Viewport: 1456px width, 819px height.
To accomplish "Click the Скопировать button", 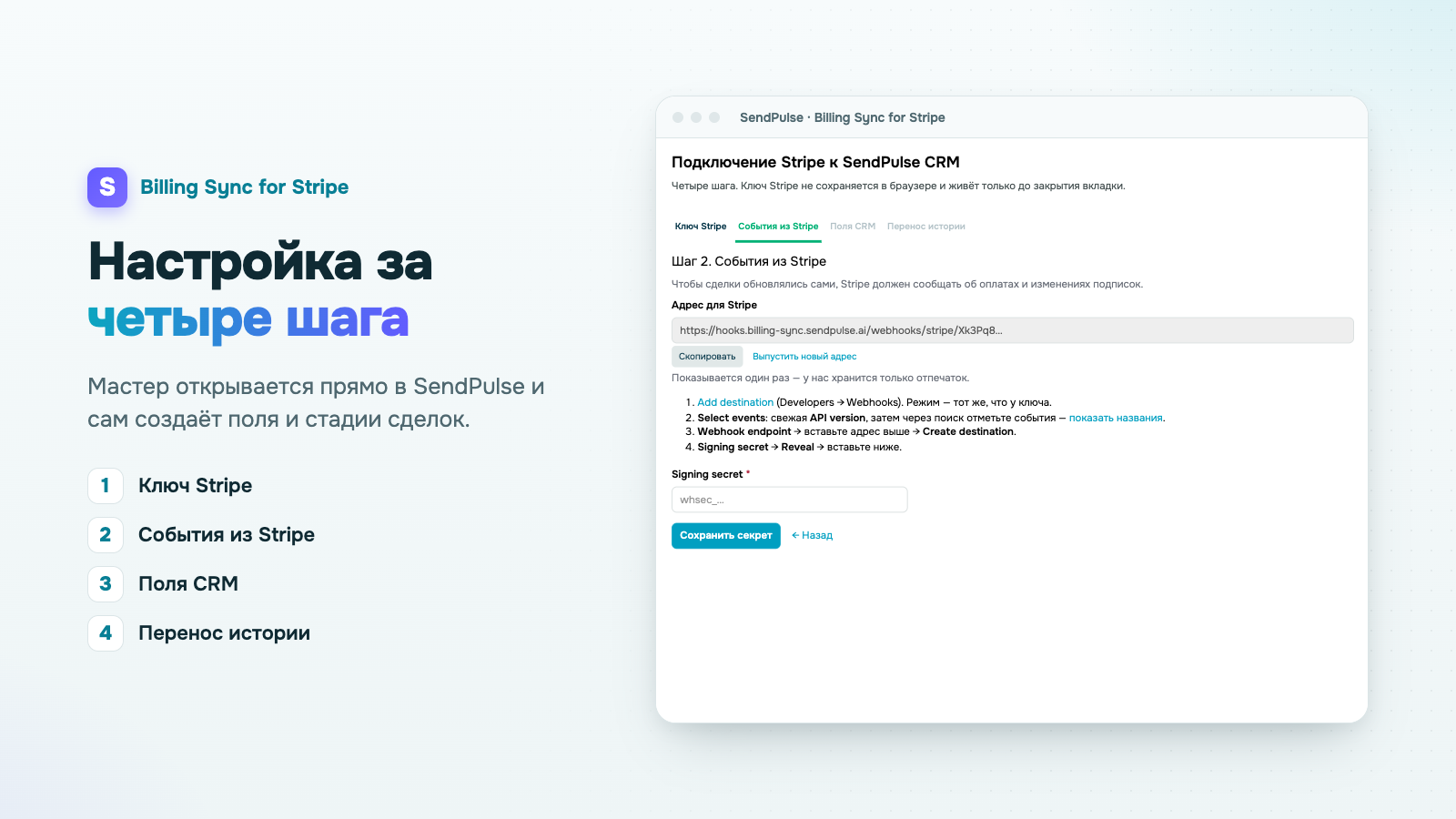I will [x=707, y=357].
